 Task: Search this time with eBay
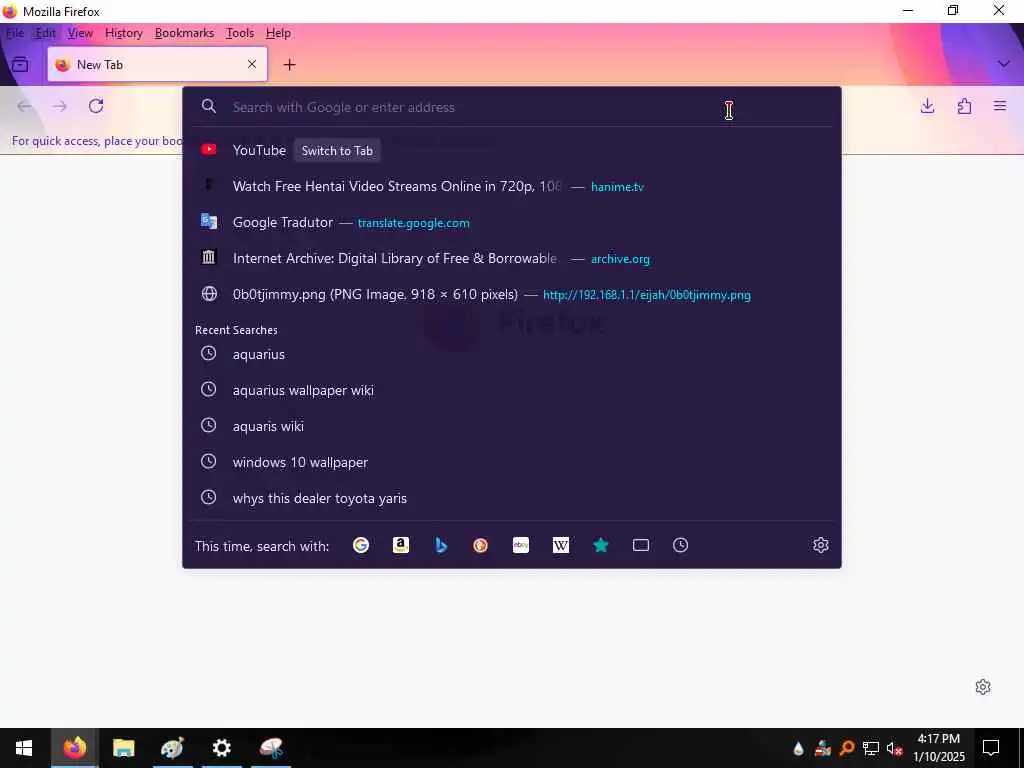point(520,545)
